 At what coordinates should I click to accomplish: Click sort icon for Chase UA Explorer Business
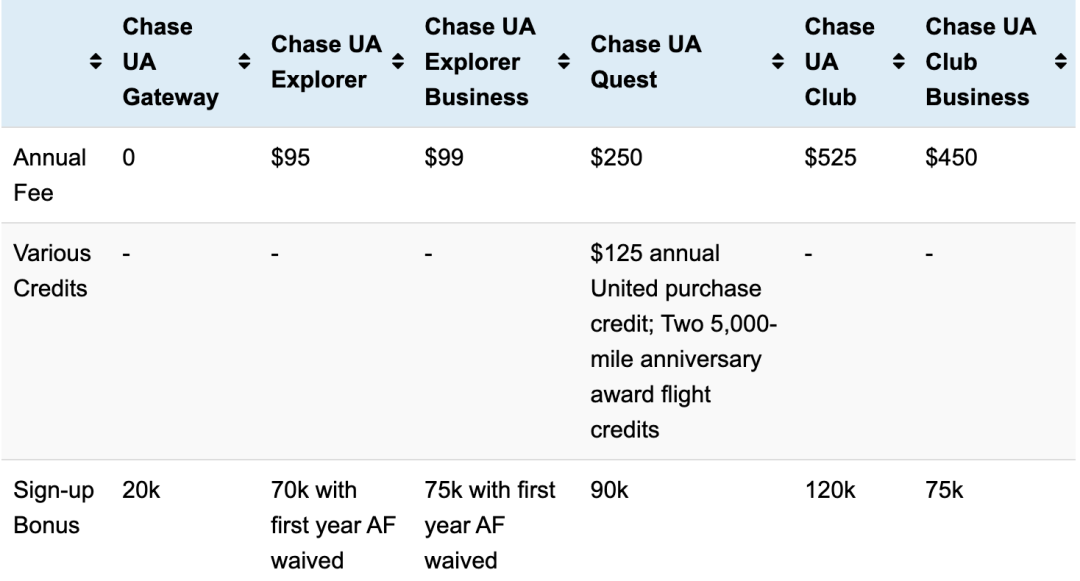[563, 62]
